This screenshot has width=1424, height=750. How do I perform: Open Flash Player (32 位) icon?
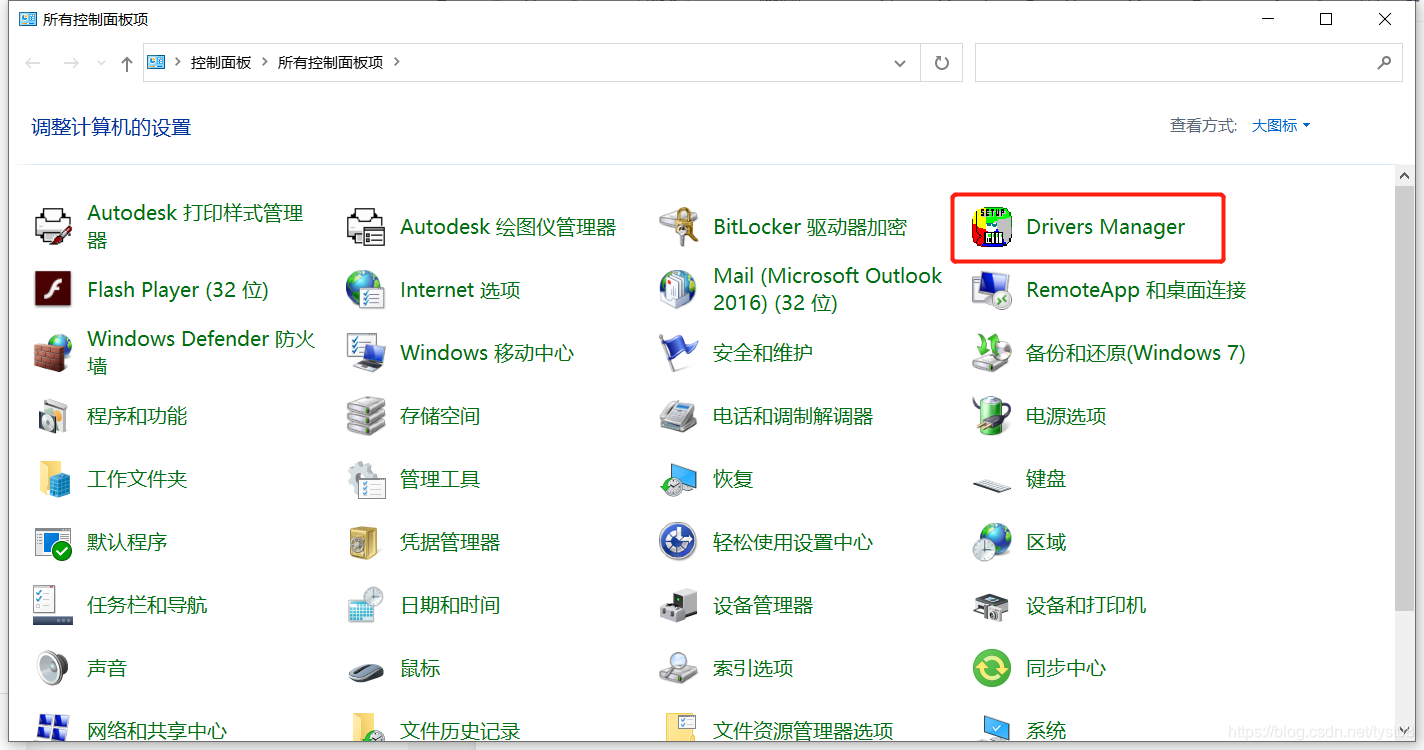53,290
